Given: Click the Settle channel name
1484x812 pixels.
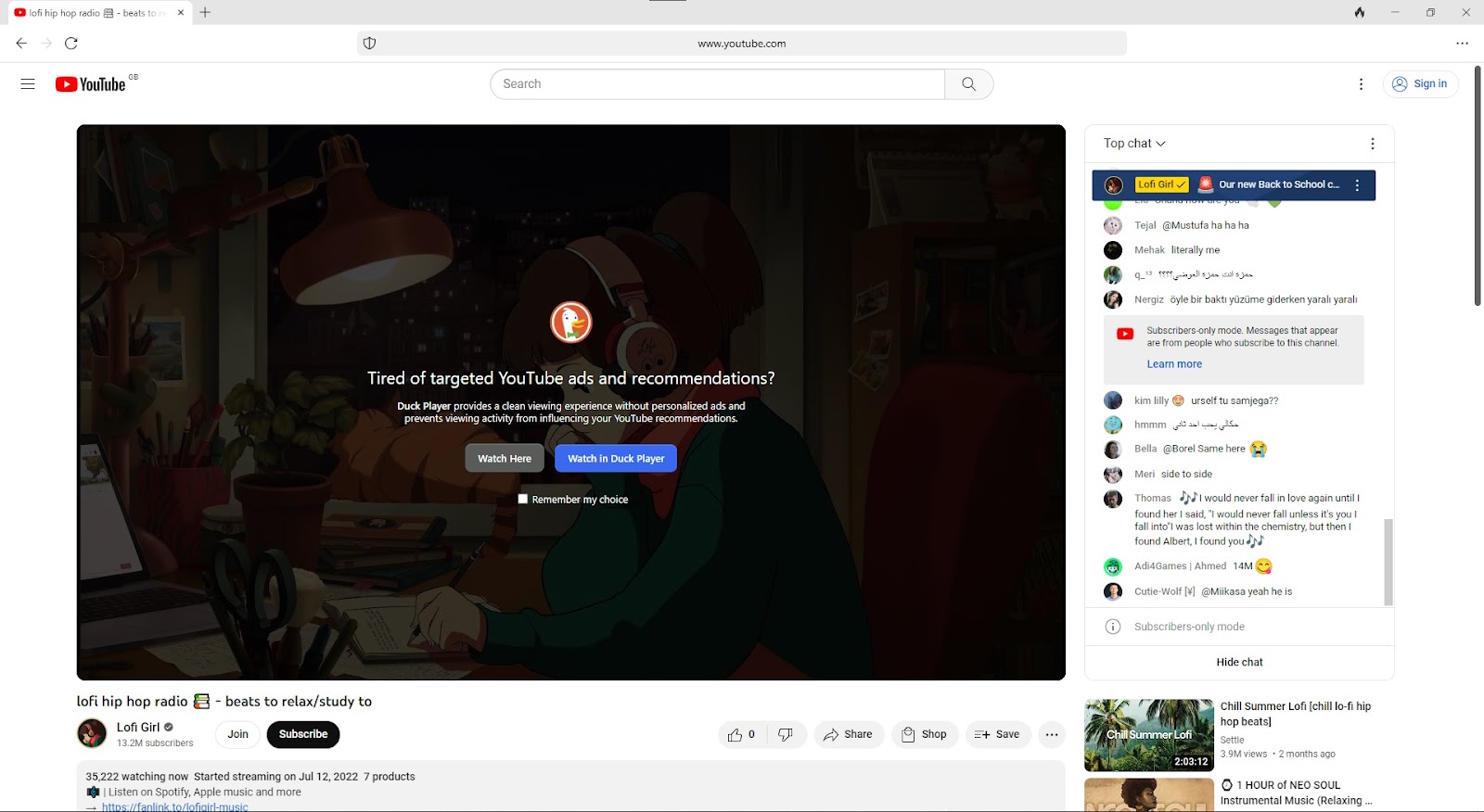Looking at the screenshot, I should pos(1233,740).
